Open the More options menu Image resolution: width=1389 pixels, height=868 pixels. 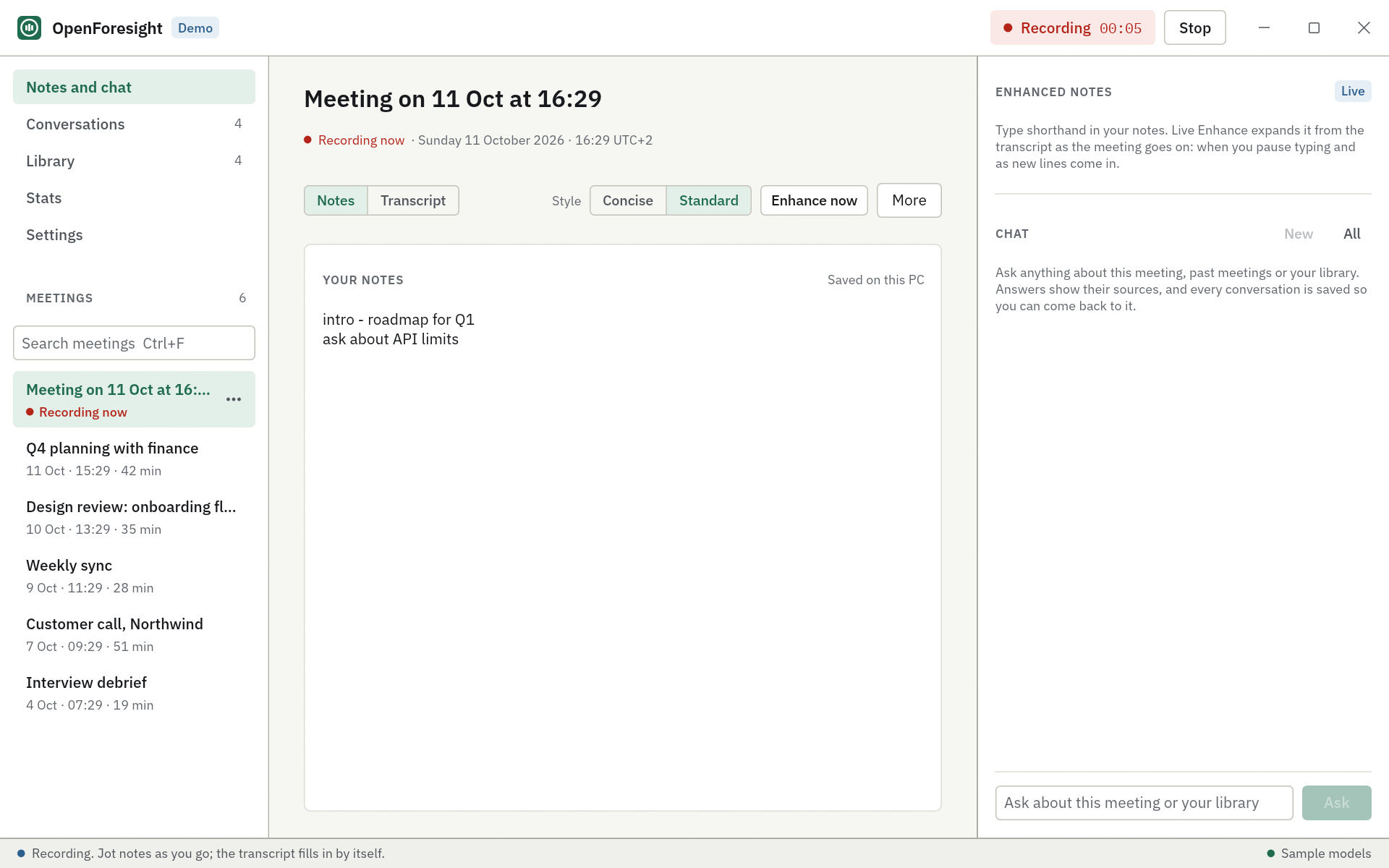click(x=909, y=200)
